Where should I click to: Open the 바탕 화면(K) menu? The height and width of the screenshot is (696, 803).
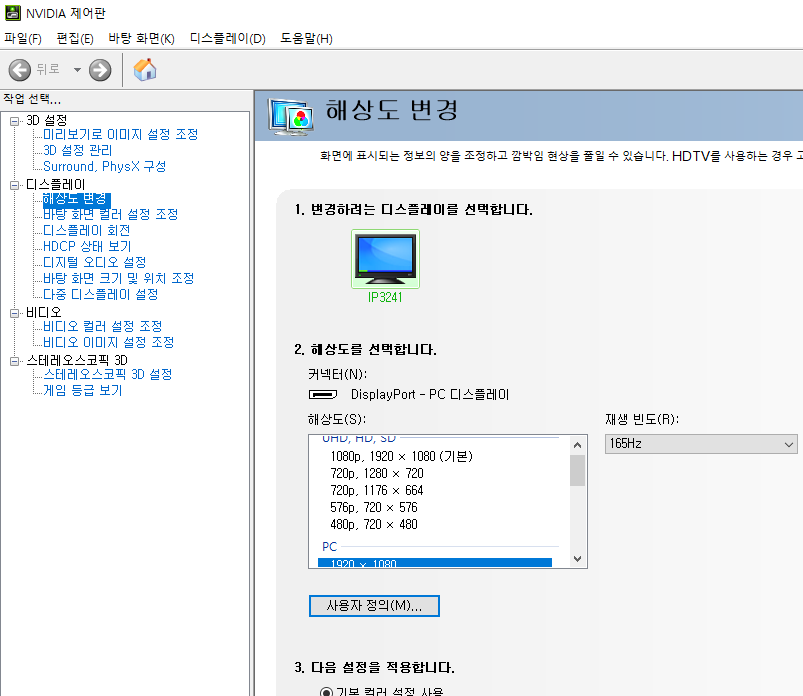141,38
